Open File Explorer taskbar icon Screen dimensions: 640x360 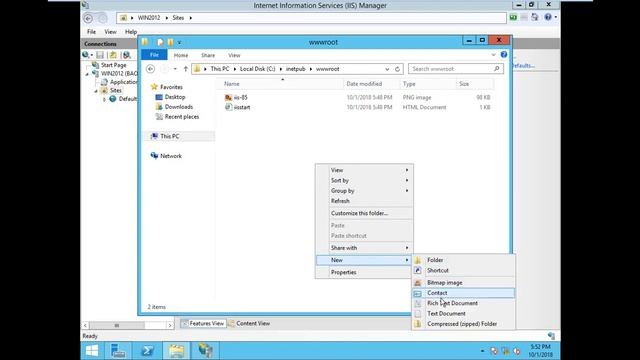[x=176, y=351]
